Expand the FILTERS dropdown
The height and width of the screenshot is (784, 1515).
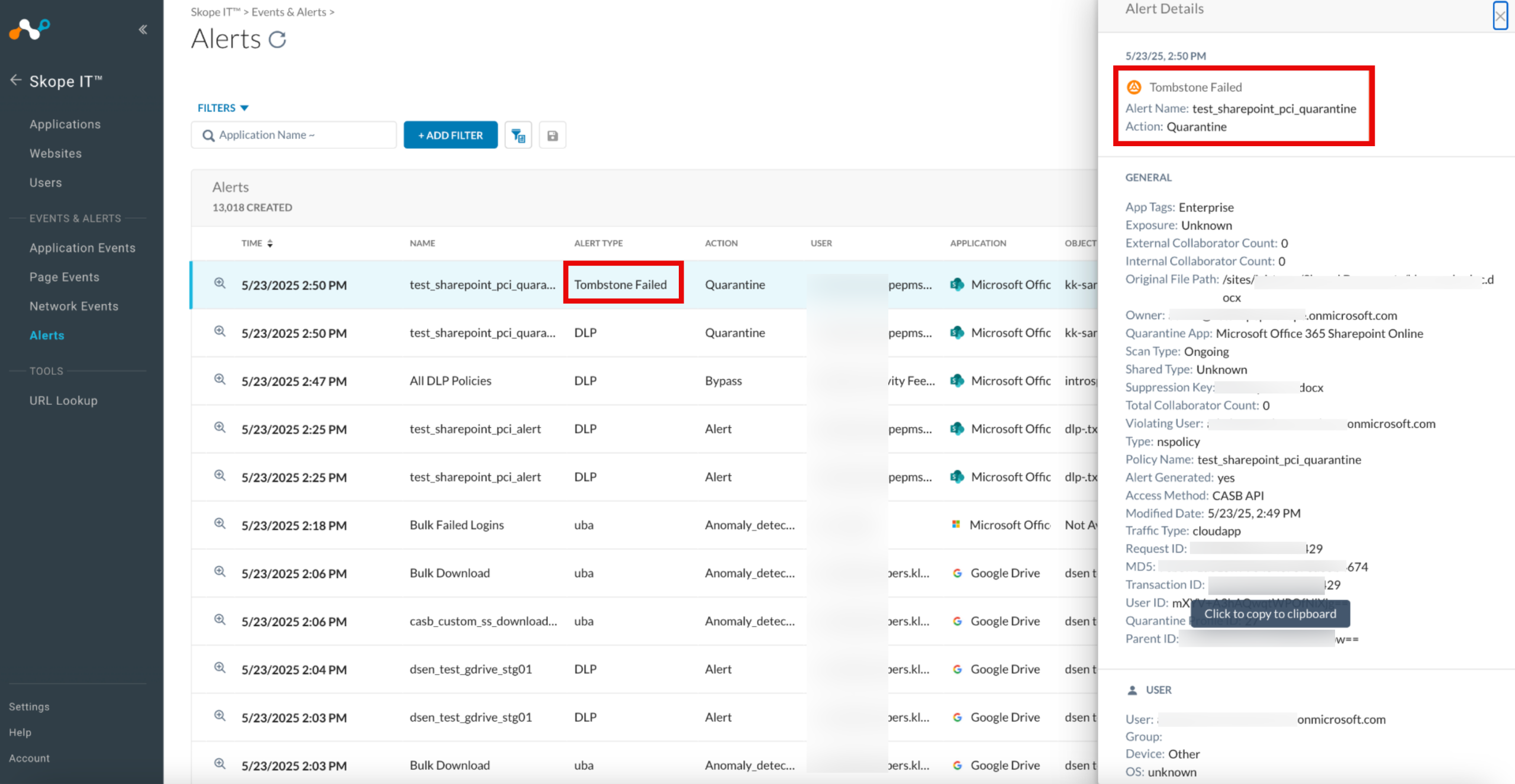tap(224, 107)
